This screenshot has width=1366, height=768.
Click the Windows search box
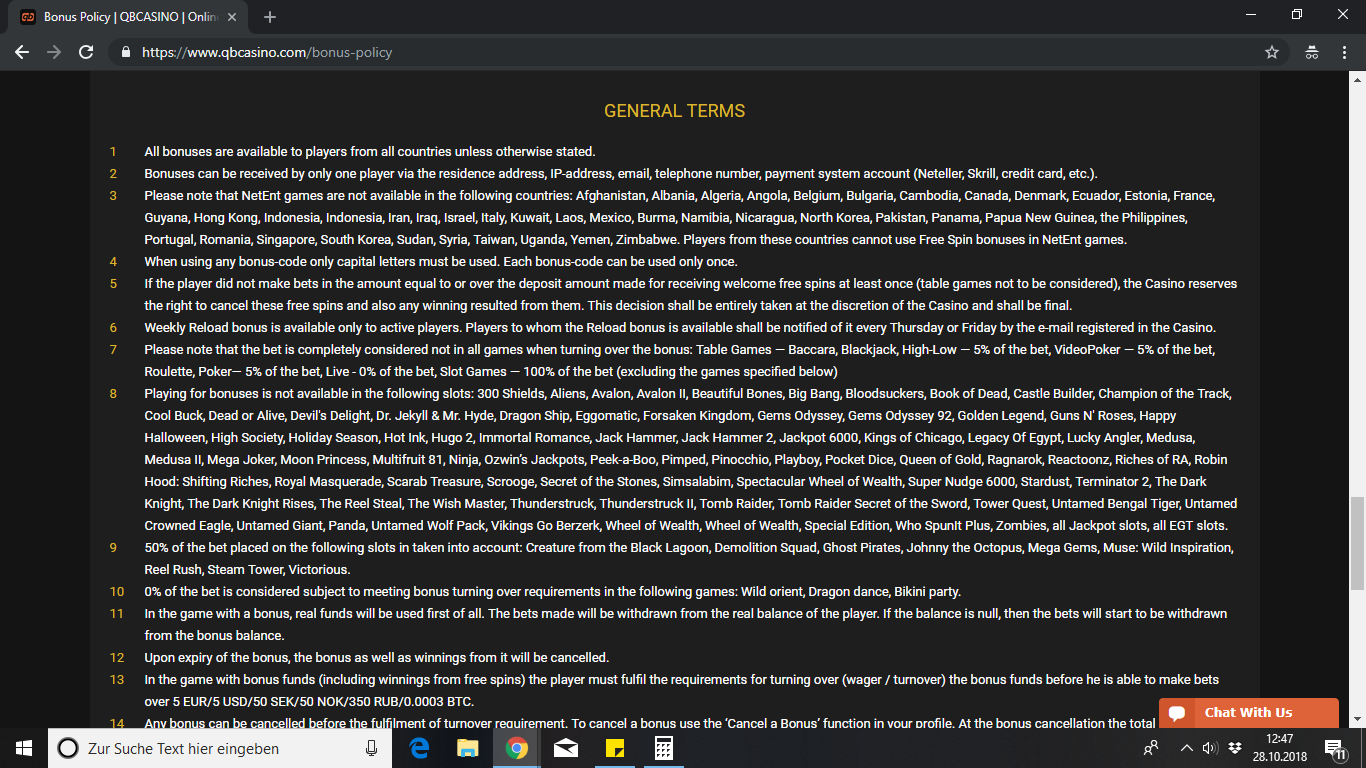click(220, 748)
